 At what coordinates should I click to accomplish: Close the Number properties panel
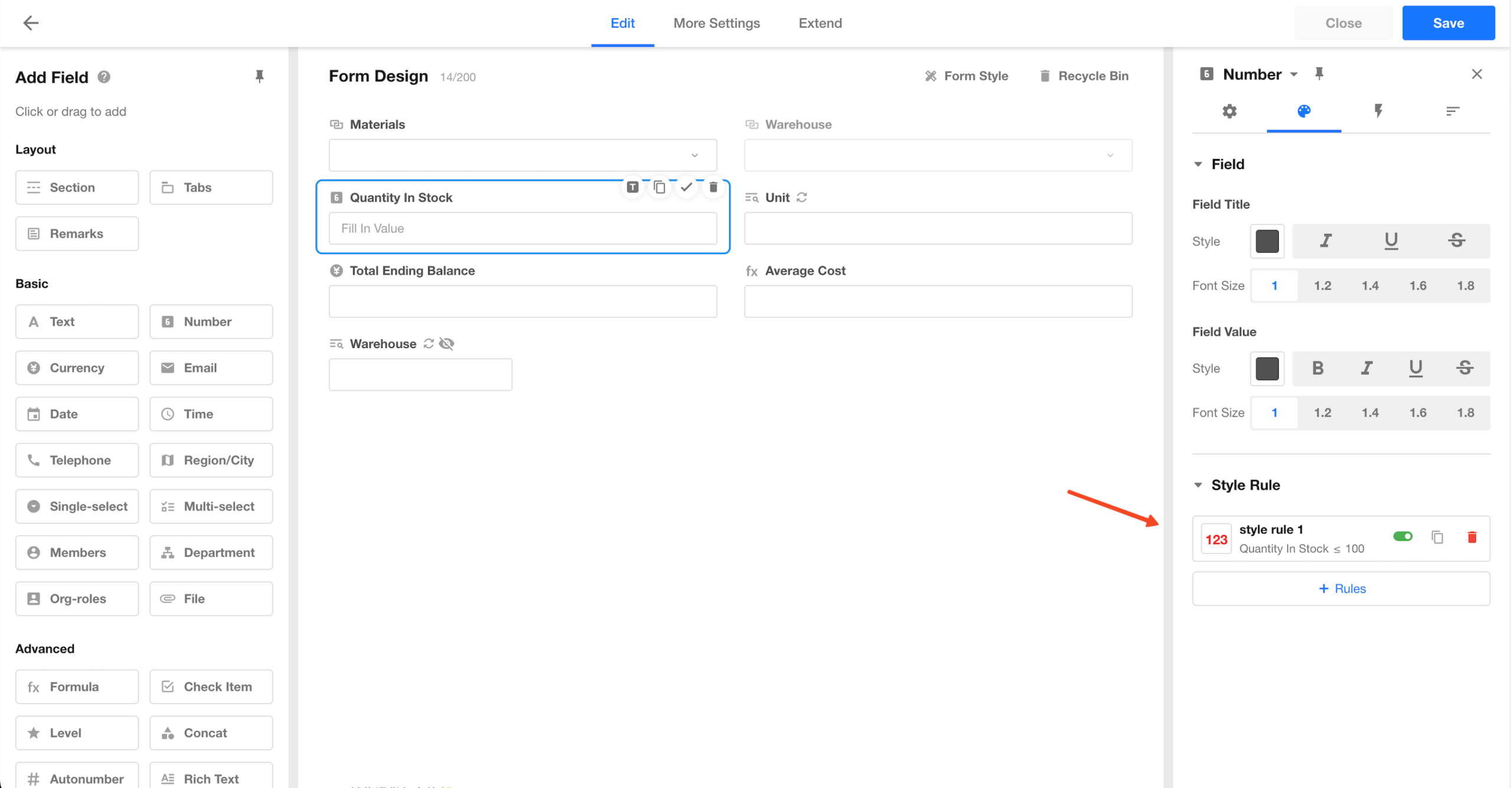tap(1477, 74)
